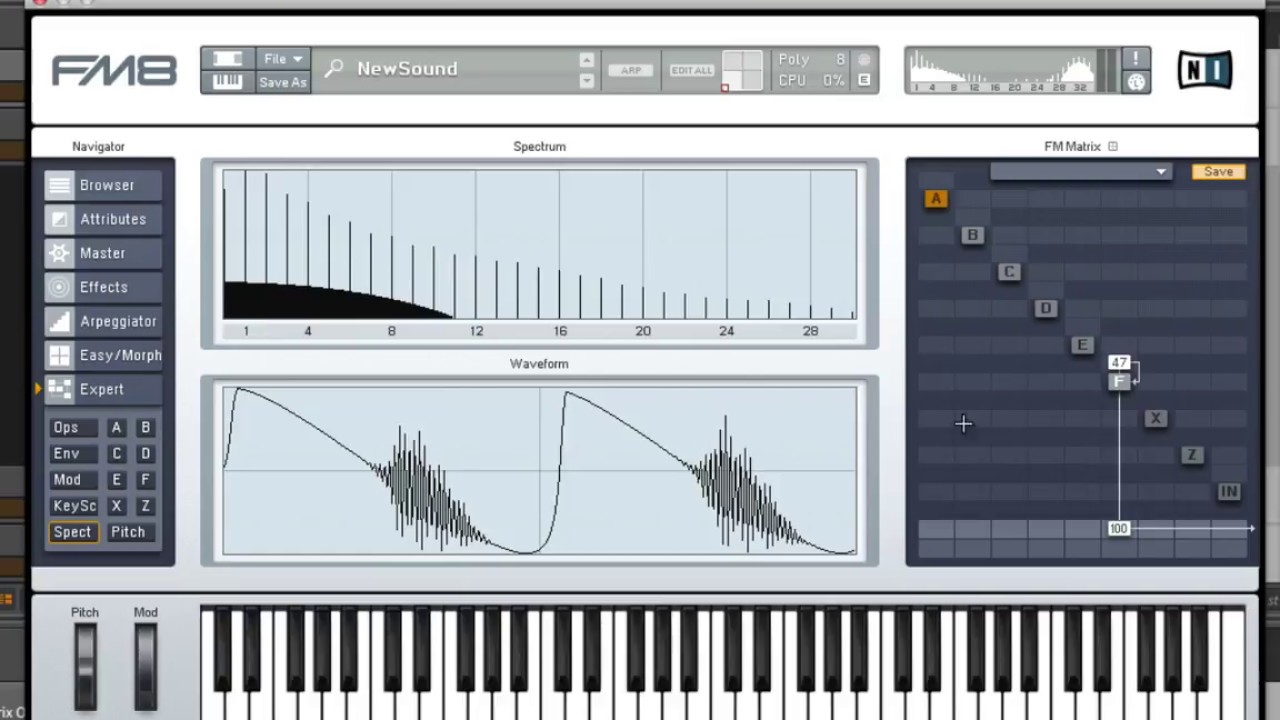The height and width of the screenshot is (720, 1280).
Task: Click the 100 output level value
Action: pos(1118,528)
